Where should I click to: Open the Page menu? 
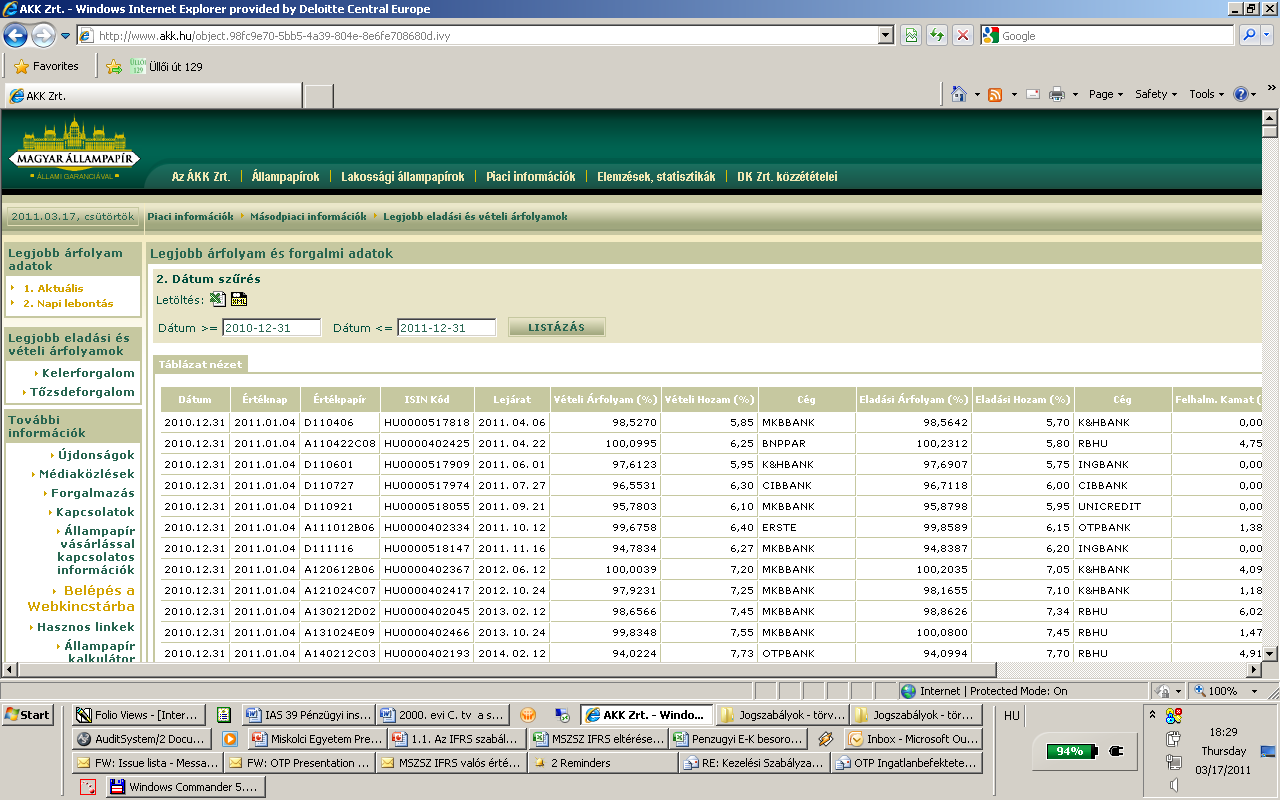point(1106,94)
